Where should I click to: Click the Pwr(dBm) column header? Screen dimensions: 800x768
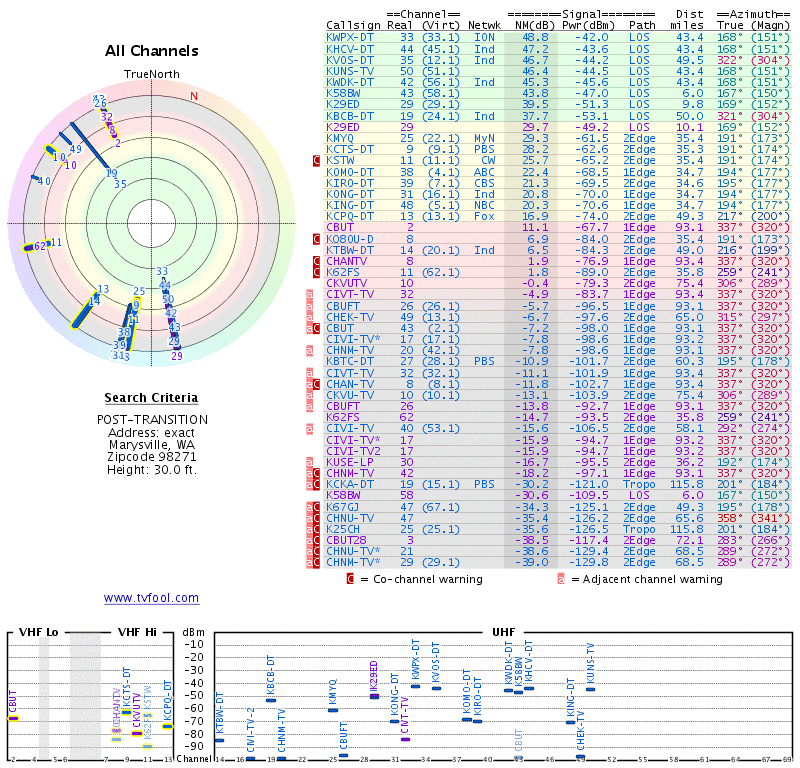[x=589, y=25]
